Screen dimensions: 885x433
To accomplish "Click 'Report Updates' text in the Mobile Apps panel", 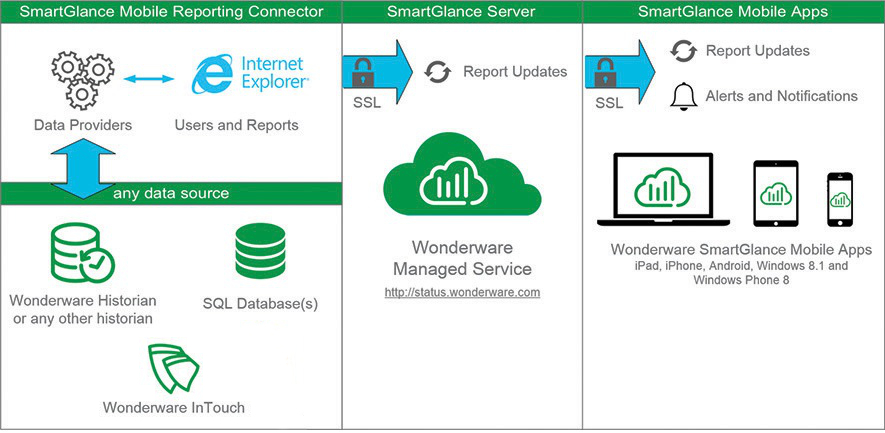I will pyautogui.click(x=758, y=51).
